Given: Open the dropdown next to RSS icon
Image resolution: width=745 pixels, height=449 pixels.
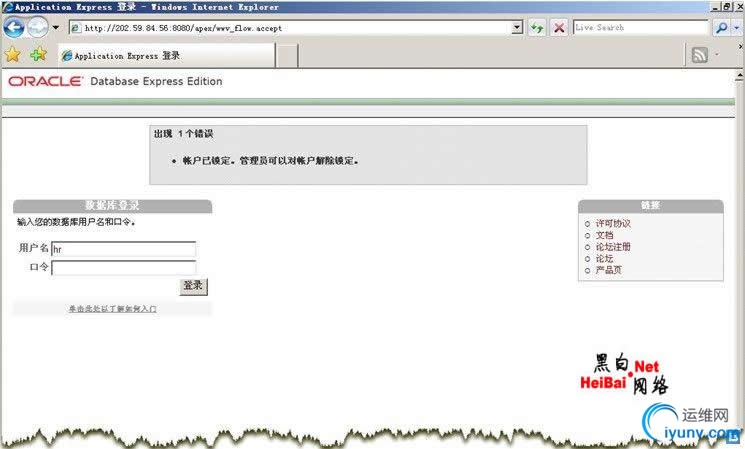Looking at the screenshot, I should coord(716,55).
